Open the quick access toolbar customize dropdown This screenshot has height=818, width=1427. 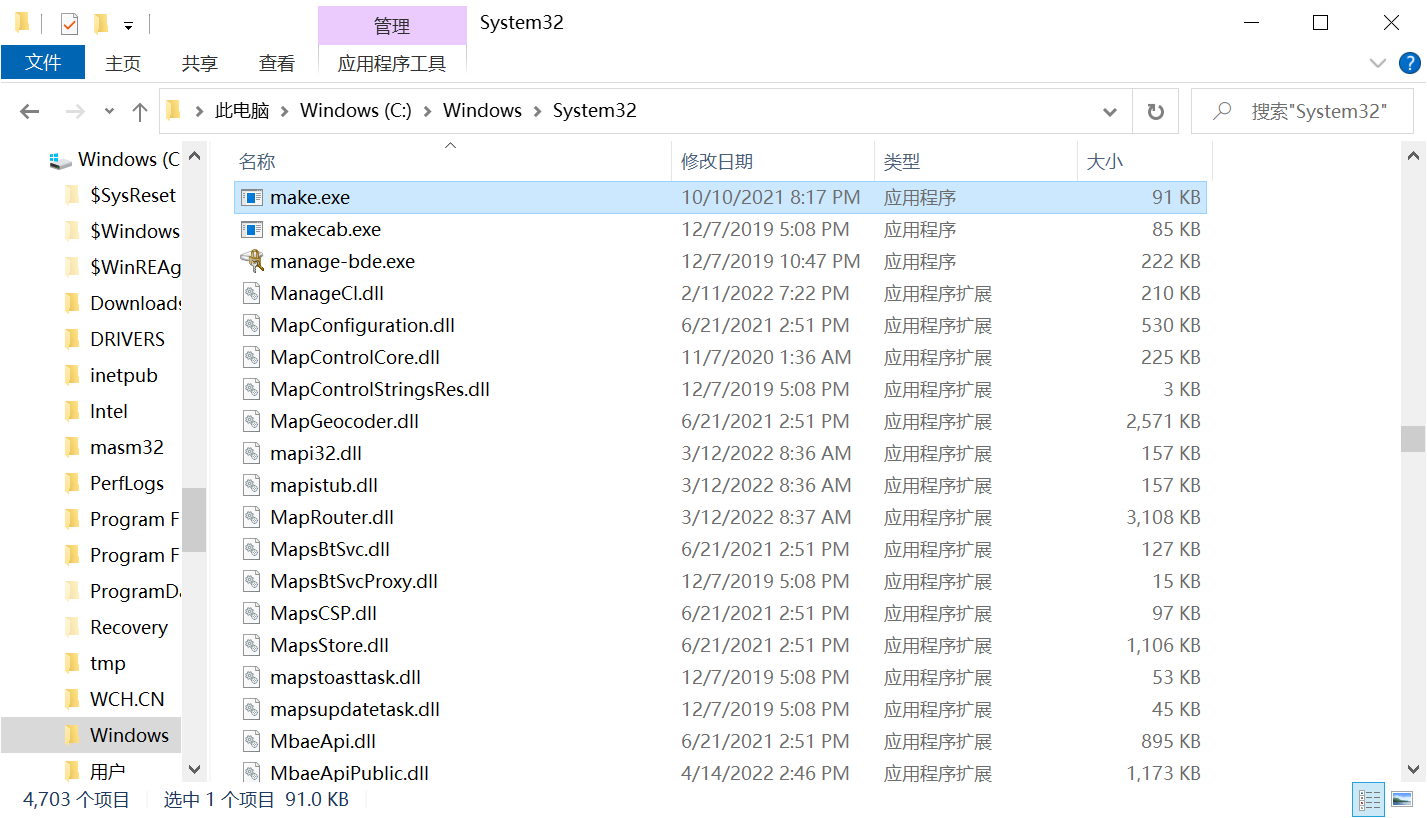click(128, 25)
